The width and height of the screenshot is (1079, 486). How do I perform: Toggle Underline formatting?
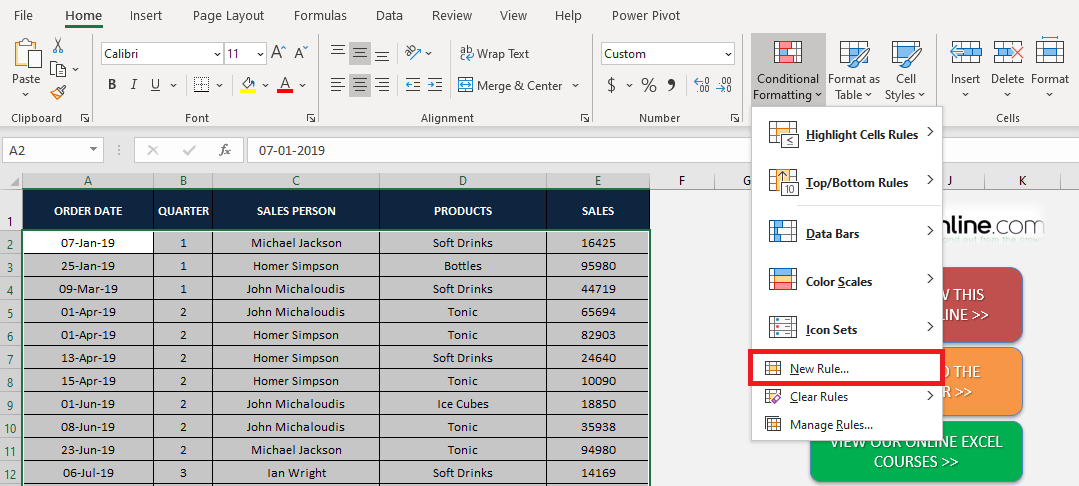[156, 85]
